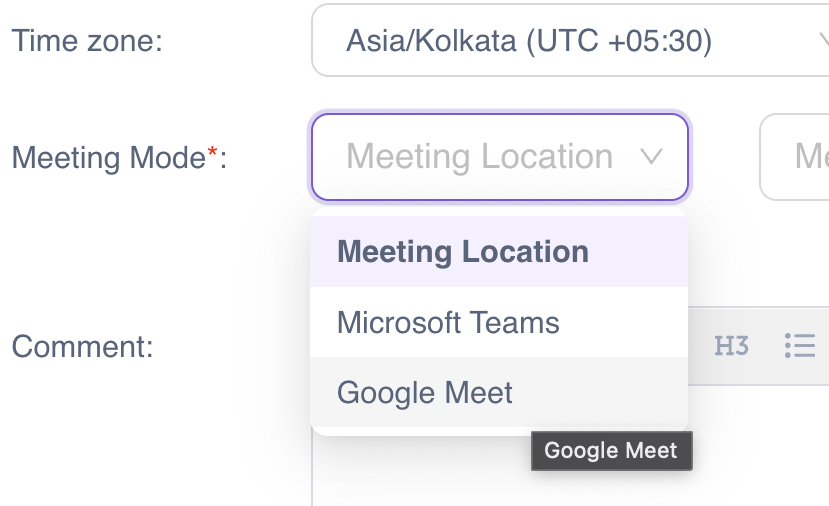Viewport: 829px width, 506px height.
Task: Apply H3 heading in comment toolbar
Action: [731, 346]
